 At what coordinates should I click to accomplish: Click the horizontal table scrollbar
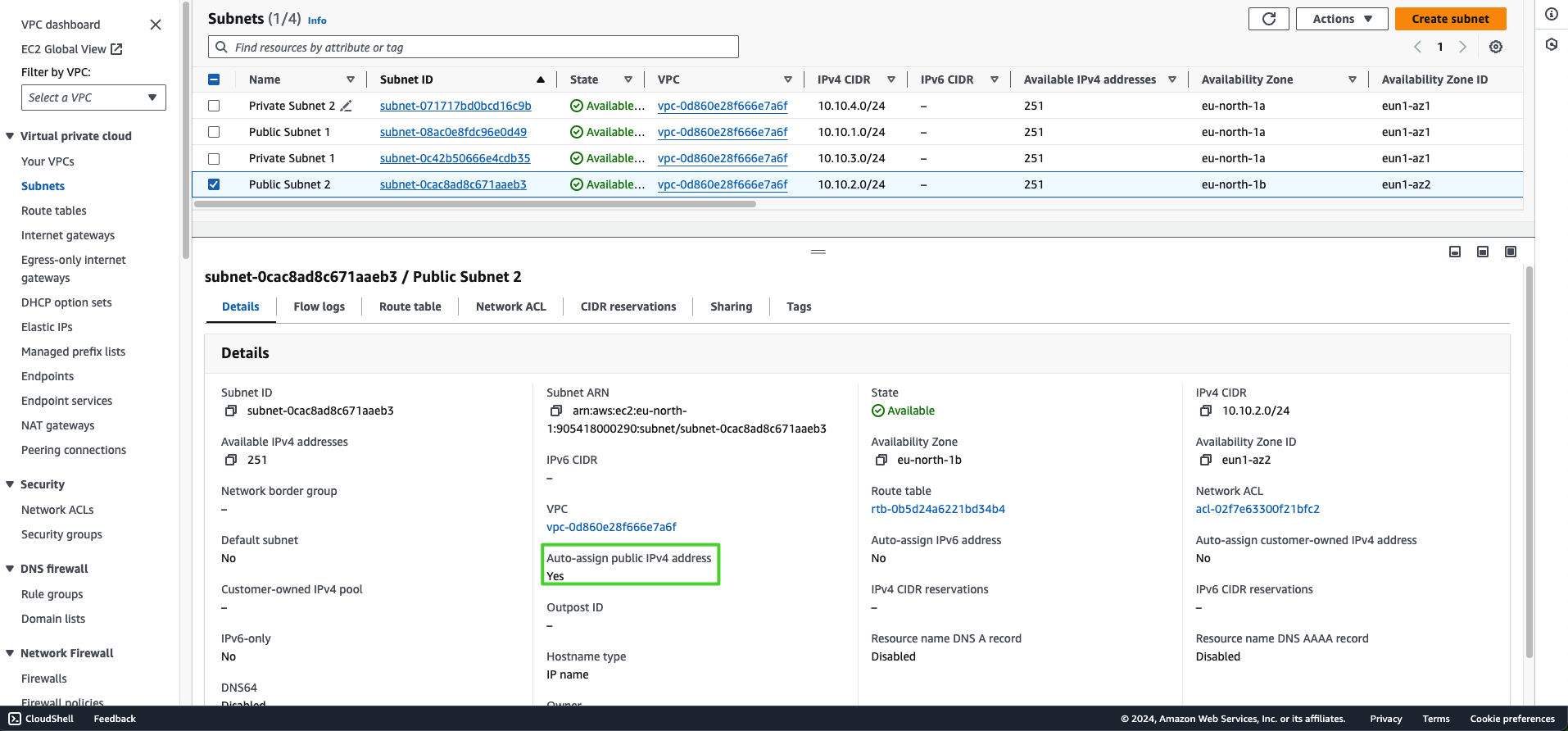475,204
